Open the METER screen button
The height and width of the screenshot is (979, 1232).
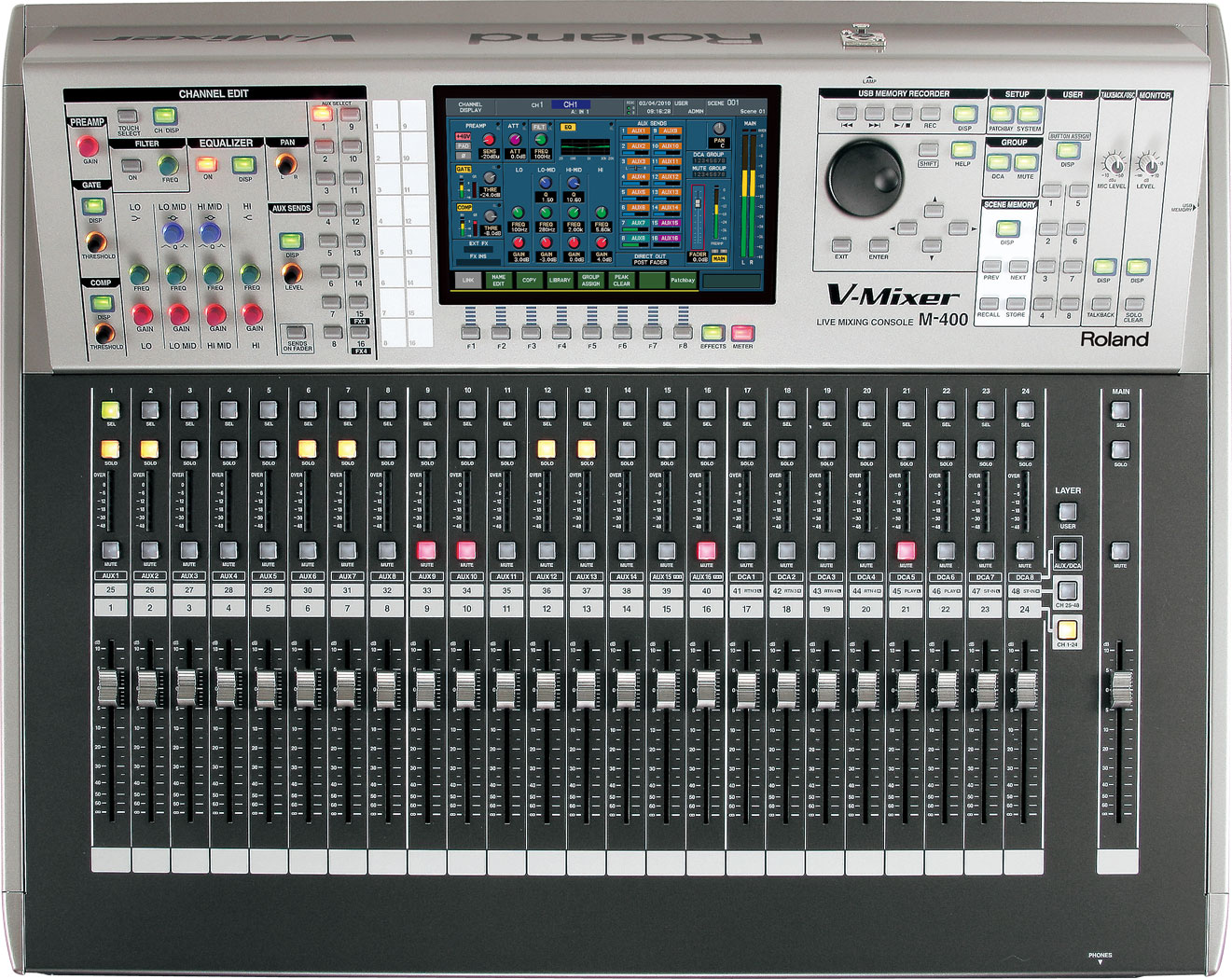point(742,333)
